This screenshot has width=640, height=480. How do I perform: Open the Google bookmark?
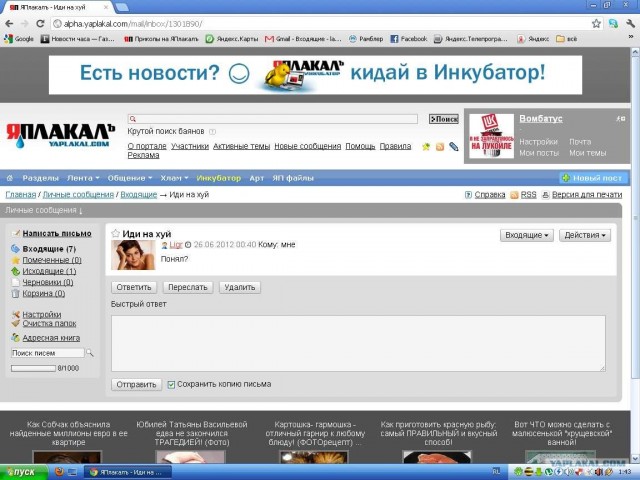tap(19, 39)
